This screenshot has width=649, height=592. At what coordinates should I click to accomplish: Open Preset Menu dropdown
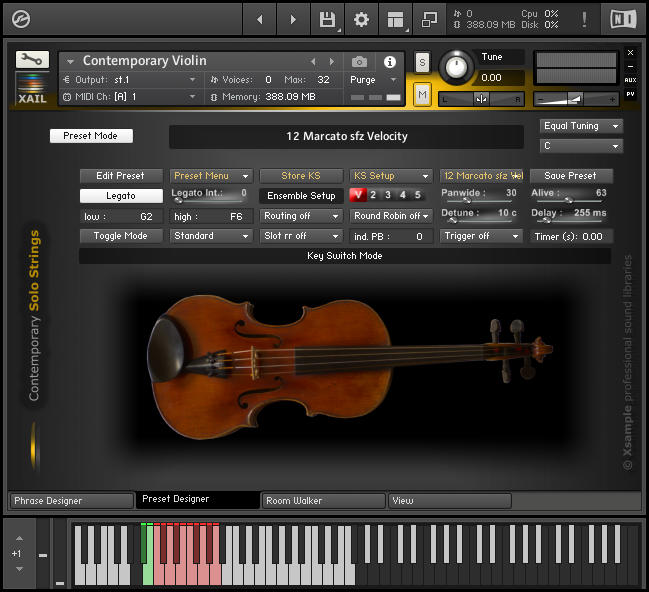(211, 176)
